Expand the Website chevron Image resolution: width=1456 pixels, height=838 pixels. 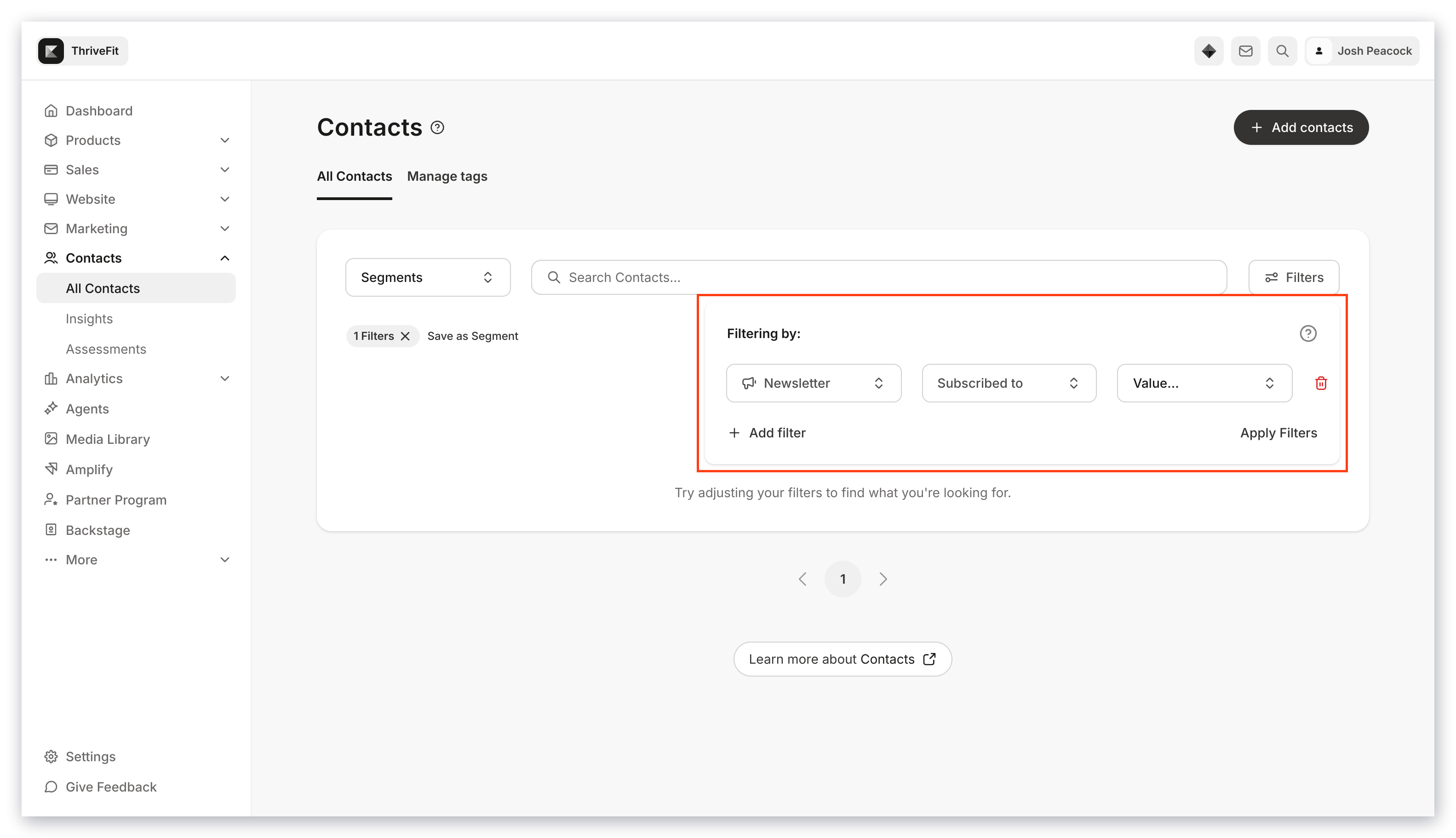[225, 199]
